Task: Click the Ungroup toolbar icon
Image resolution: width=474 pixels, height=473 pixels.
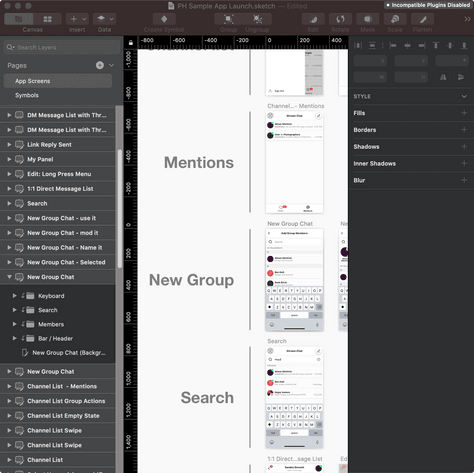Action: tap(257, 19)
